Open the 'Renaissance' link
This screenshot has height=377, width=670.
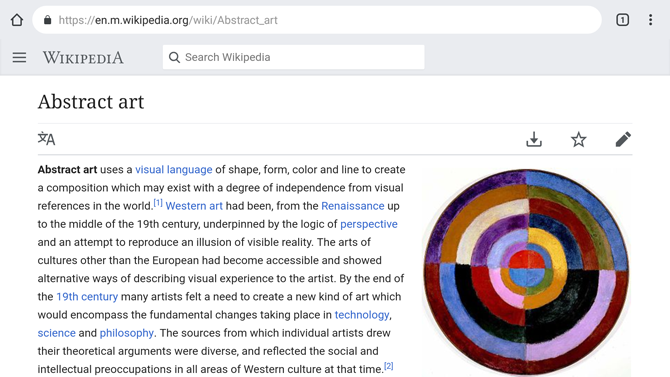click(x=353, y=206)
